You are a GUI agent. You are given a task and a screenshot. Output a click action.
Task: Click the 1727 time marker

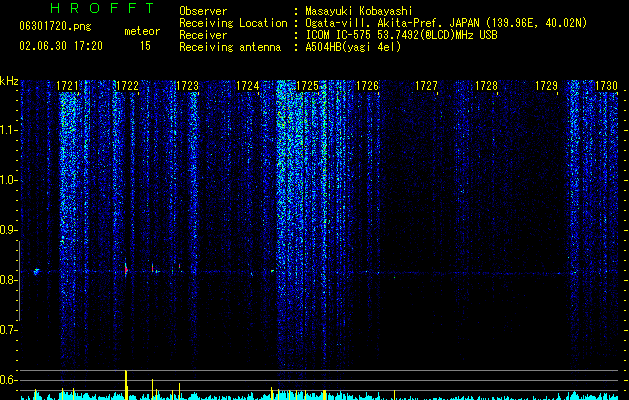(426, 86)
